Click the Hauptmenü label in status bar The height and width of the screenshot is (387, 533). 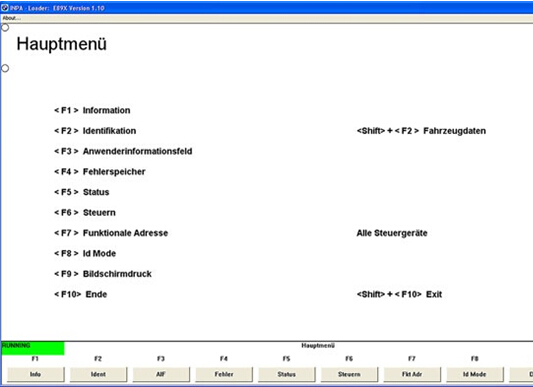coord(318,346)
